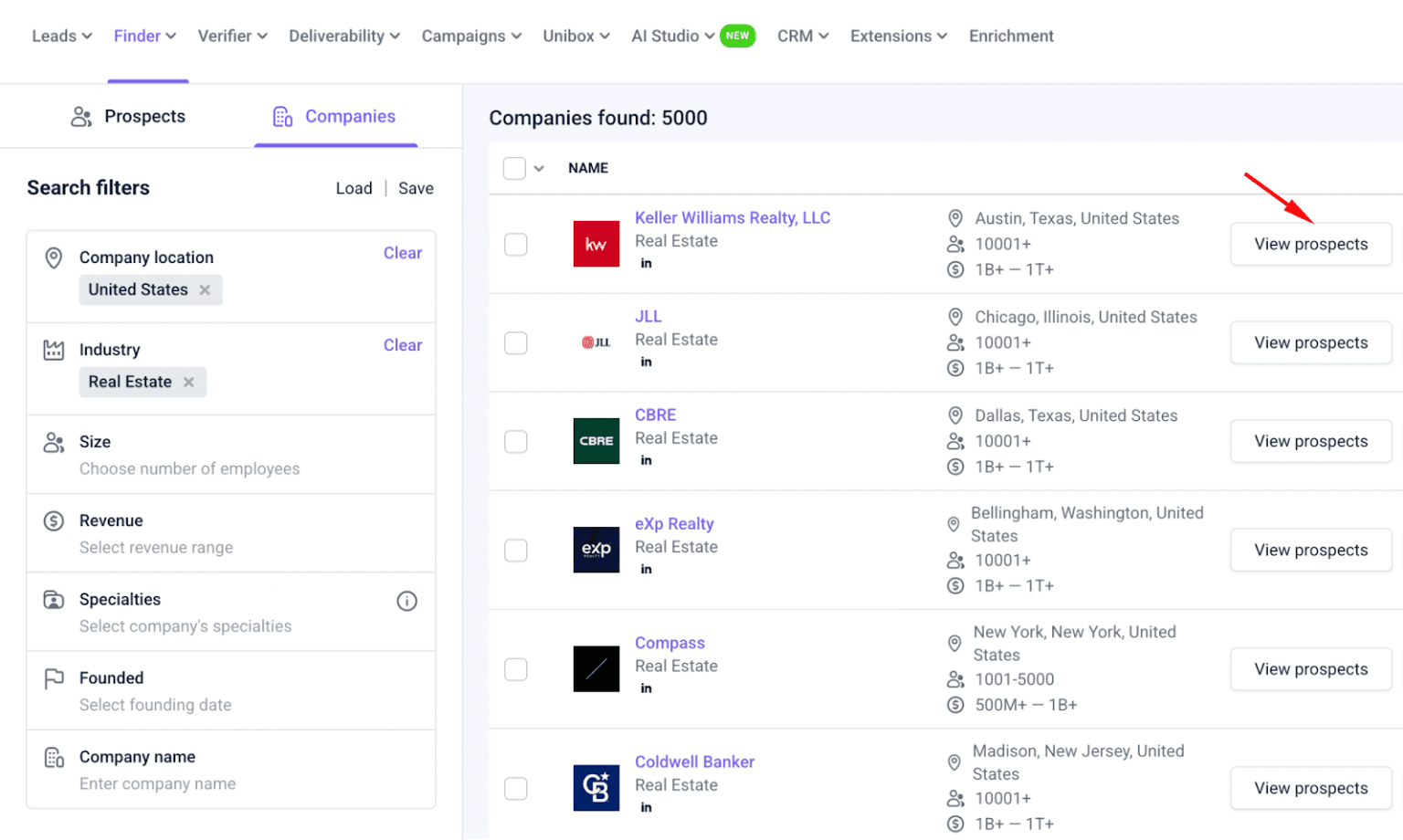Expand the Verifier menu
Viewport: 1403px width, 840px height.
[x=233, y=37]
